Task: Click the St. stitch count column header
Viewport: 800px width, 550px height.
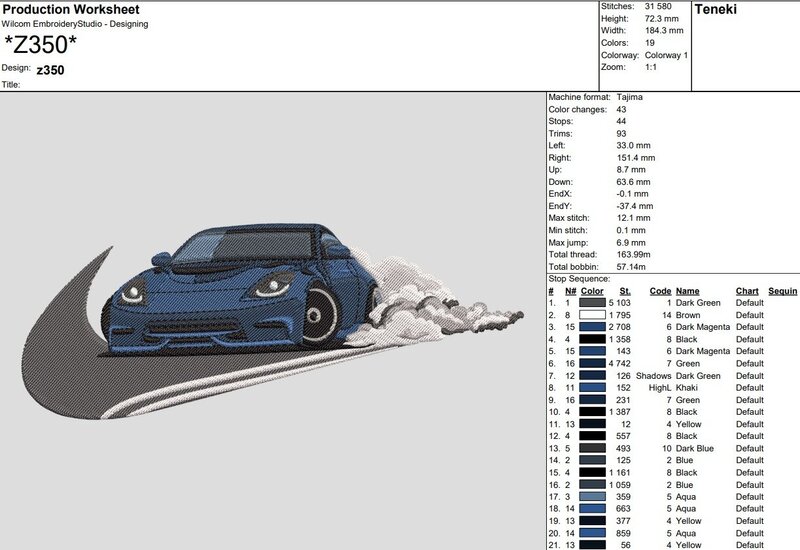Action: (626, 290)
